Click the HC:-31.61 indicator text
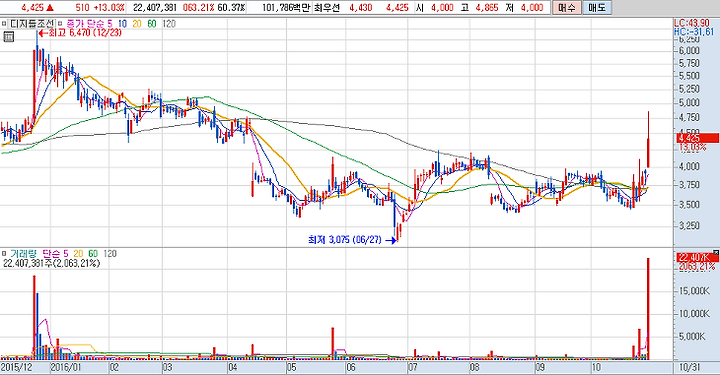 694,32
